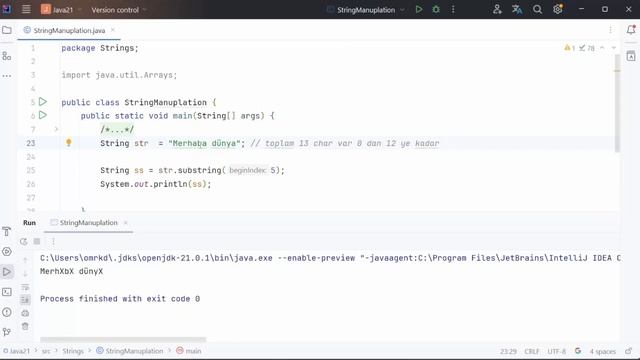Select the Run tool window label
Screen dimensions: 640x360
click(29, 222)
